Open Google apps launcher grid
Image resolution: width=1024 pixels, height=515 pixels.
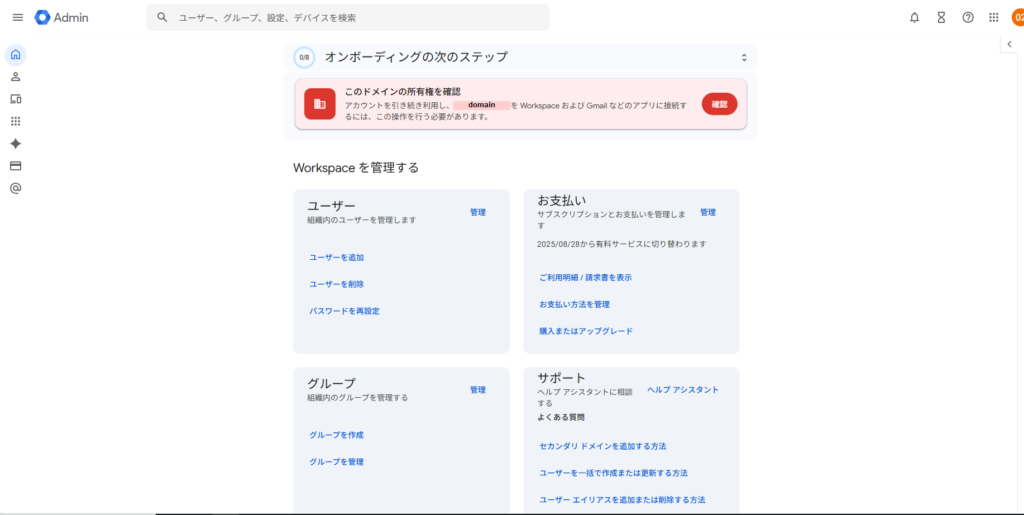point(993,17)
